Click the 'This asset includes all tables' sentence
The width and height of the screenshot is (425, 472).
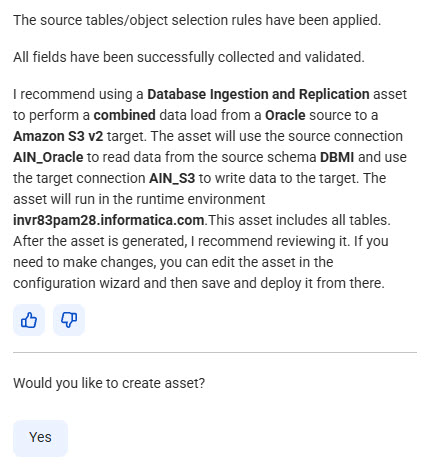299,220
